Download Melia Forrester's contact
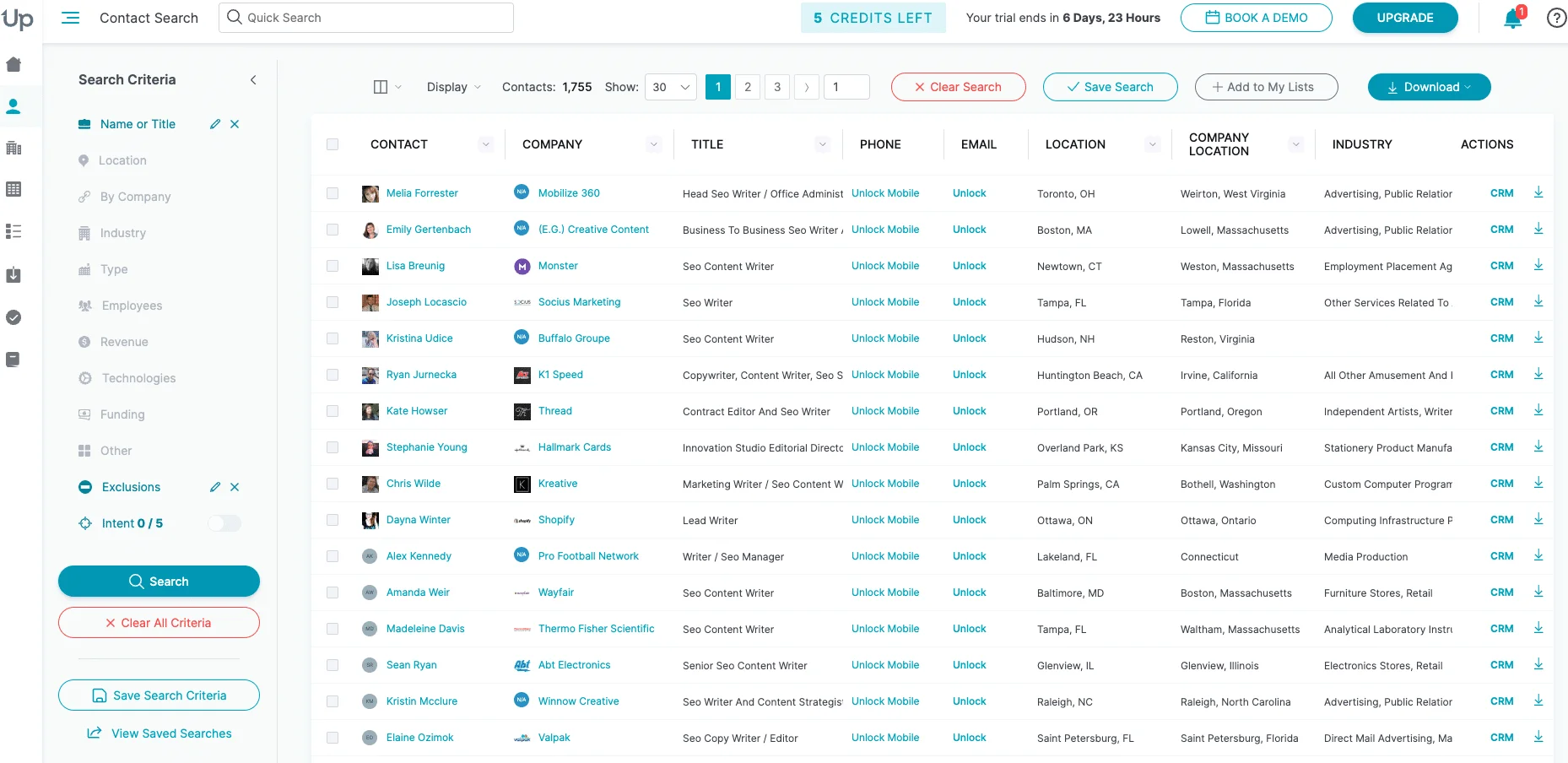1568x763 pixels. (1538, 192)
